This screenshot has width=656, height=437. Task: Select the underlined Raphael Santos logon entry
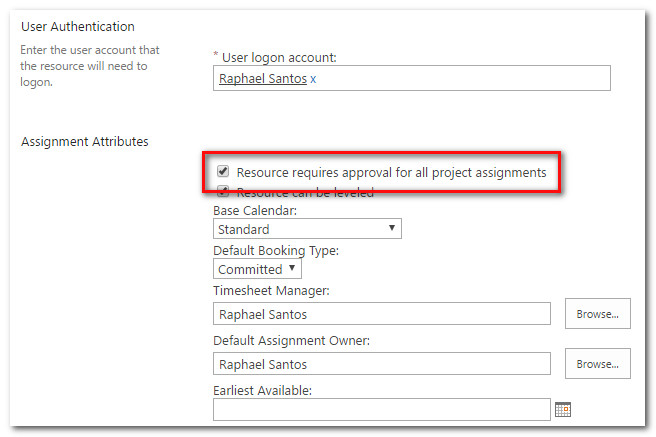[263, 79]
